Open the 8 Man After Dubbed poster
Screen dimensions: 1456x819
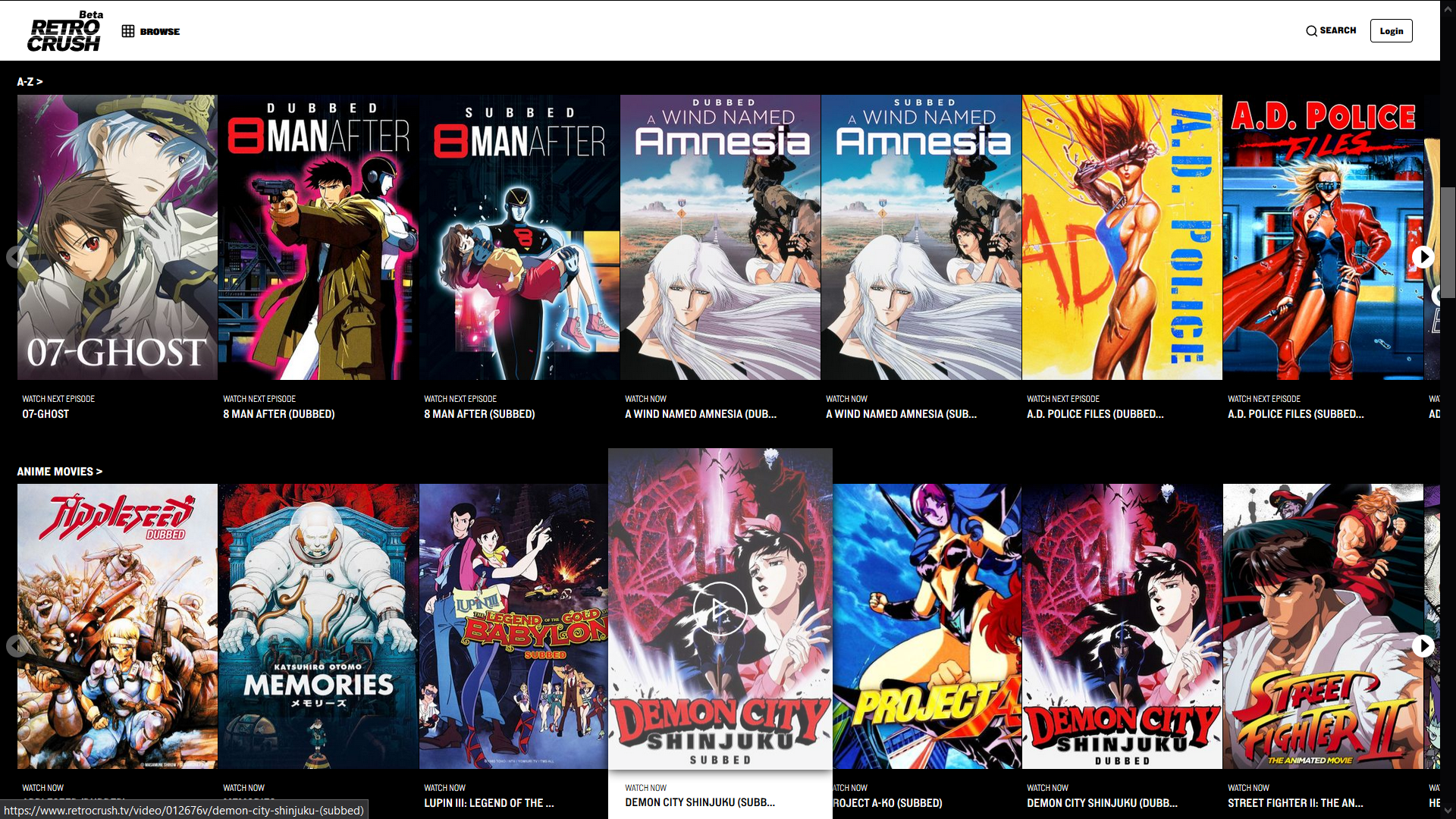(x=318, y=237)
